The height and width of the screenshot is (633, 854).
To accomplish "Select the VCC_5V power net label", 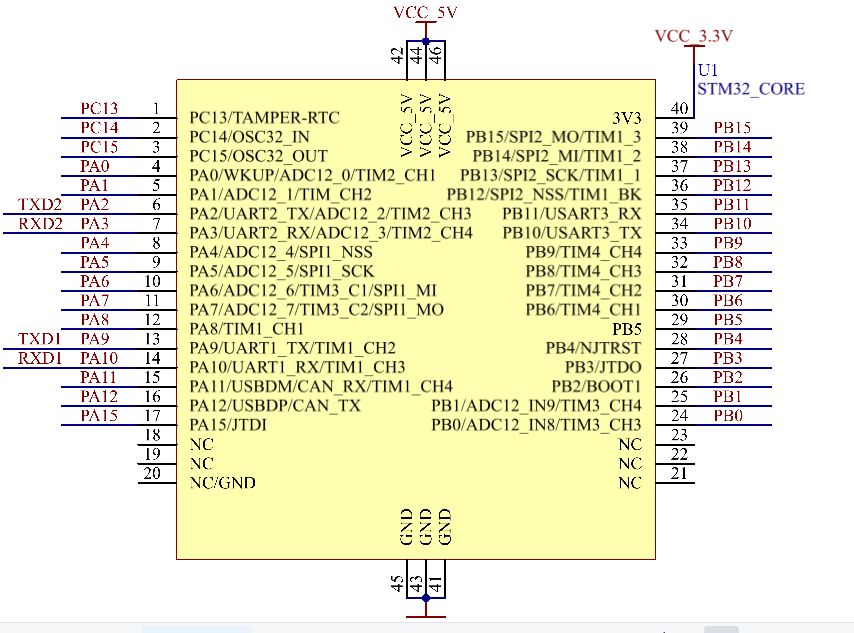I will (x=425, y=12).
